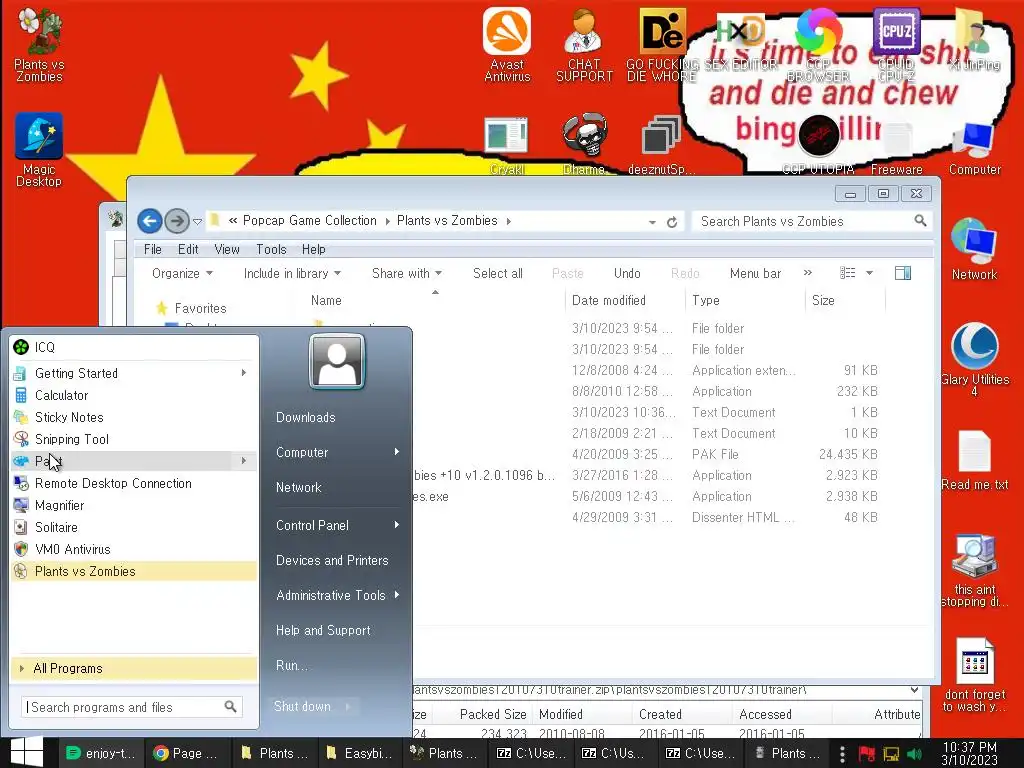
Task: Open ICQ from Start menu
Action: pos(135,347)
